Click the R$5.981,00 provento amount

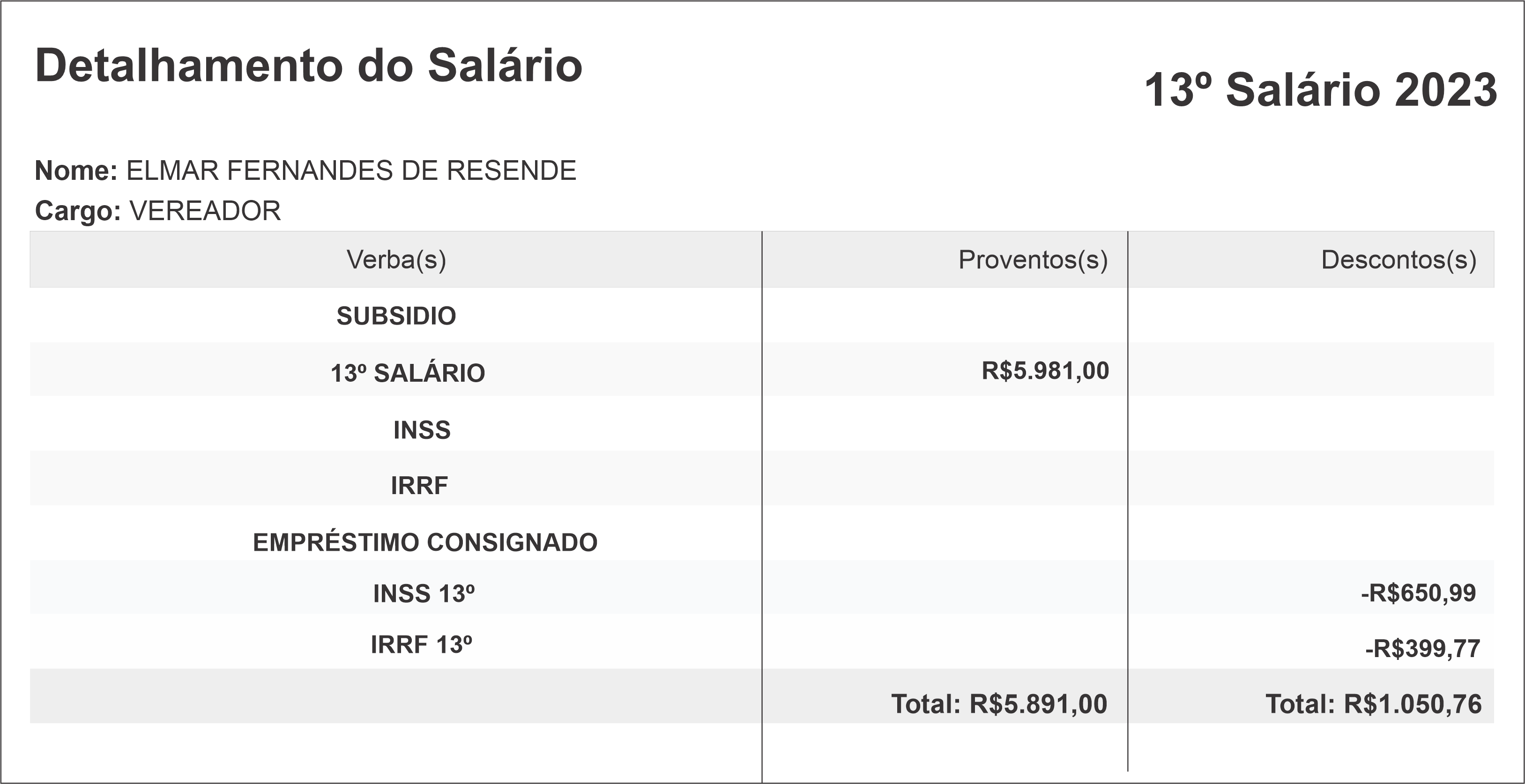click(x=1045, y=371)
